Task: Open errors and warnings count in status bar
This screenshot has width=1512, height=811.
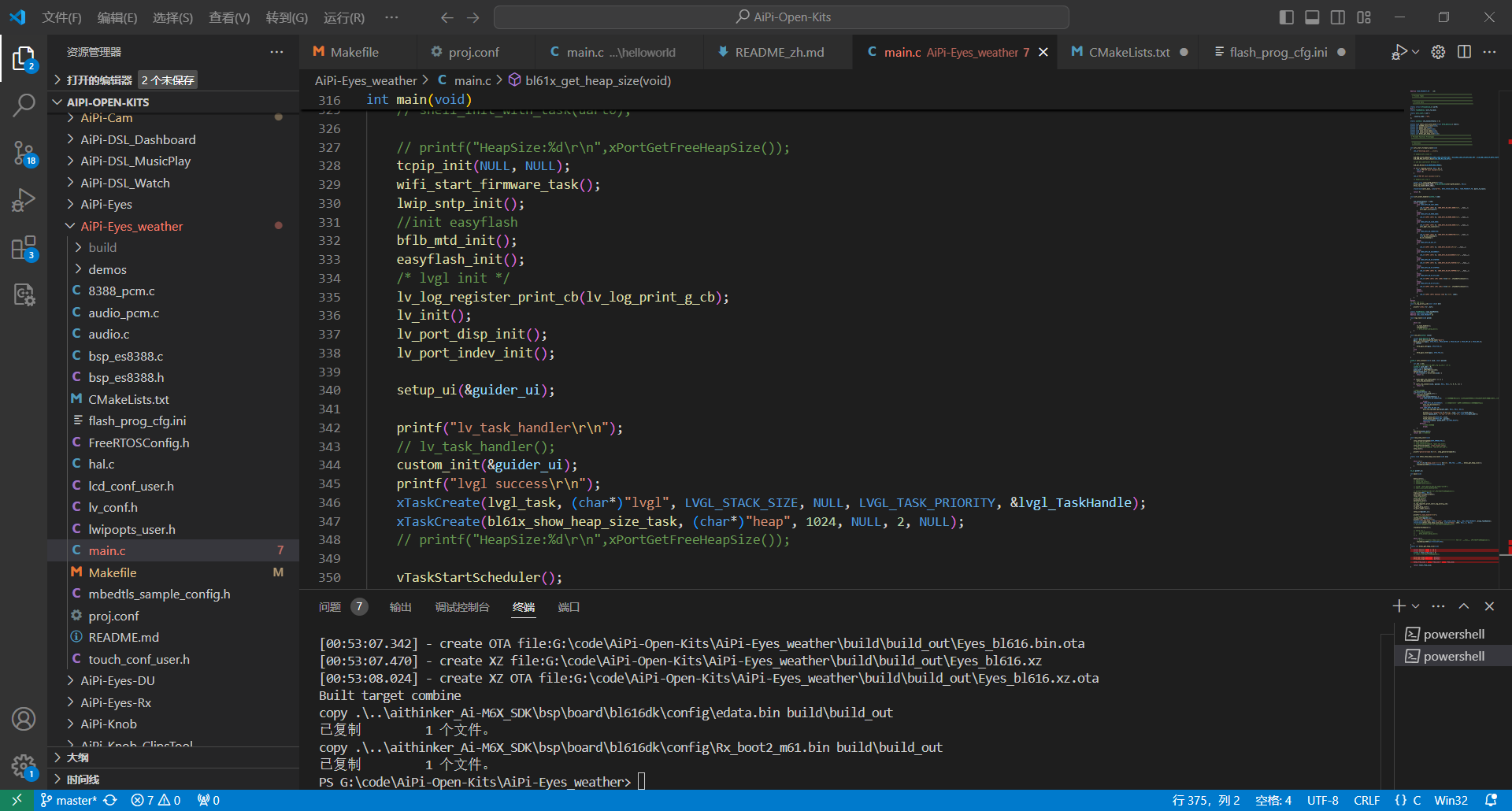Action: (x=156, y=800)
